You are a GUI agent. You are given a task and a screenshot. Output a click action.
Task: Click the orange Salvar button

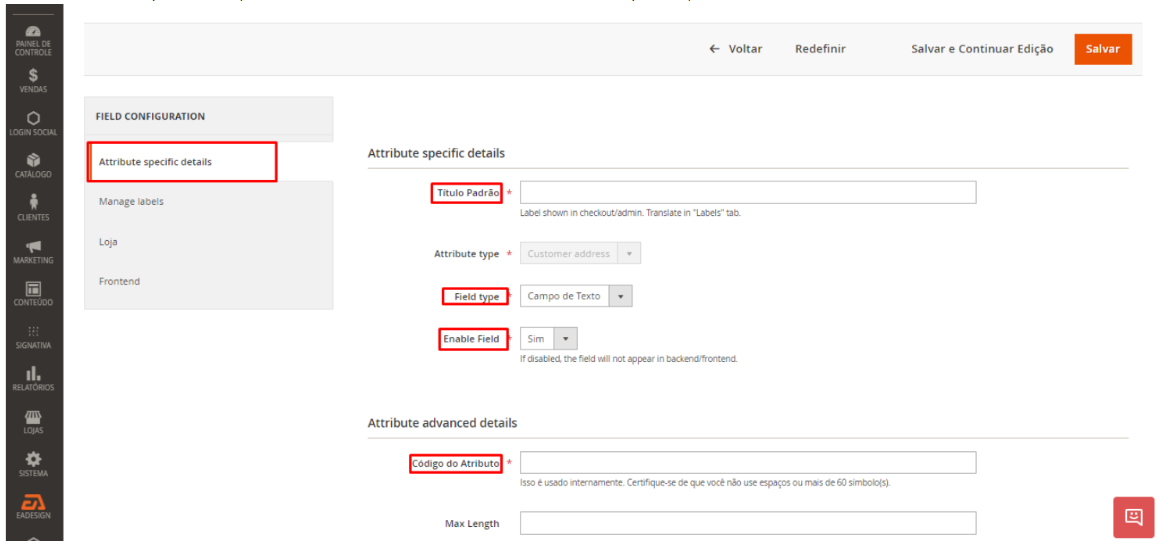coord(1102,49)
